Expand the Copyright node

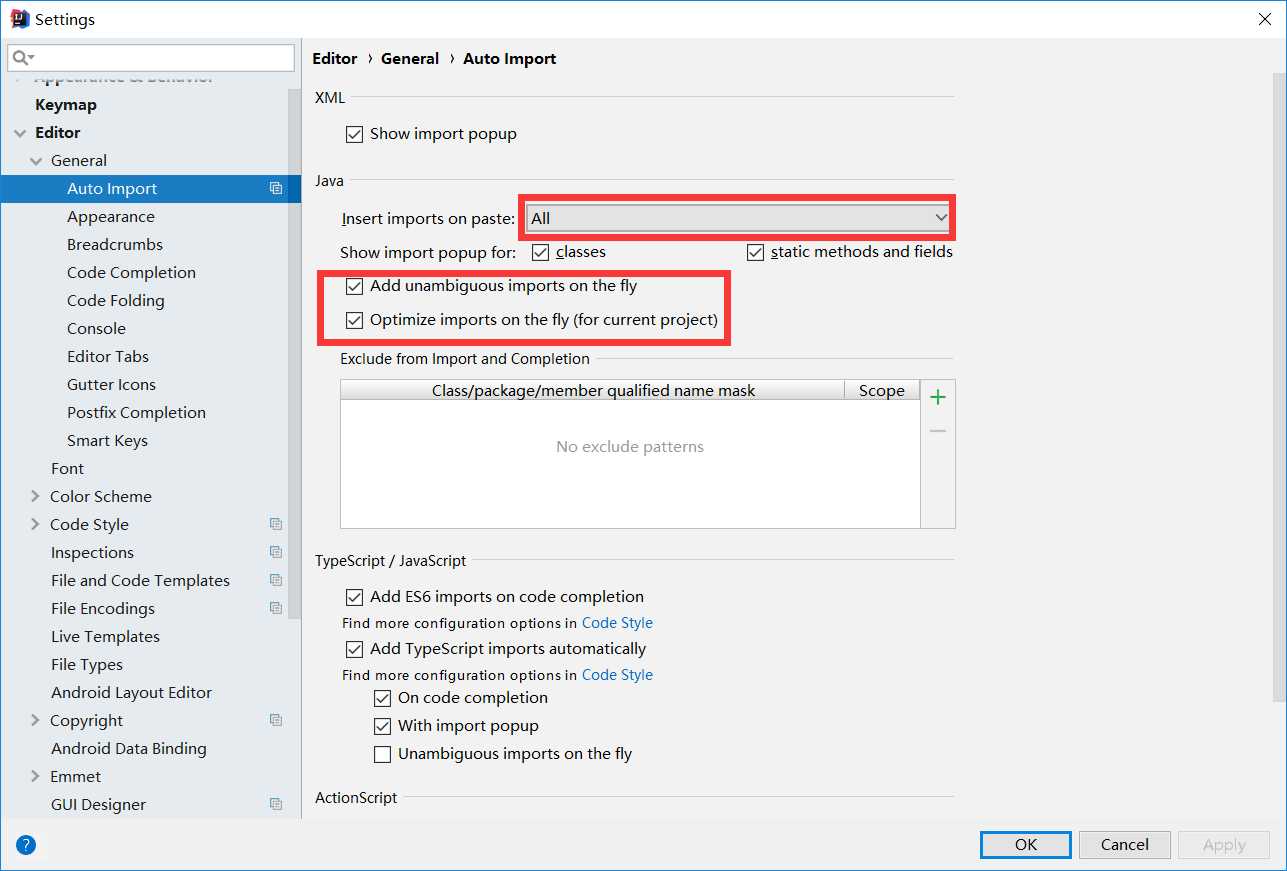[36, 720]
